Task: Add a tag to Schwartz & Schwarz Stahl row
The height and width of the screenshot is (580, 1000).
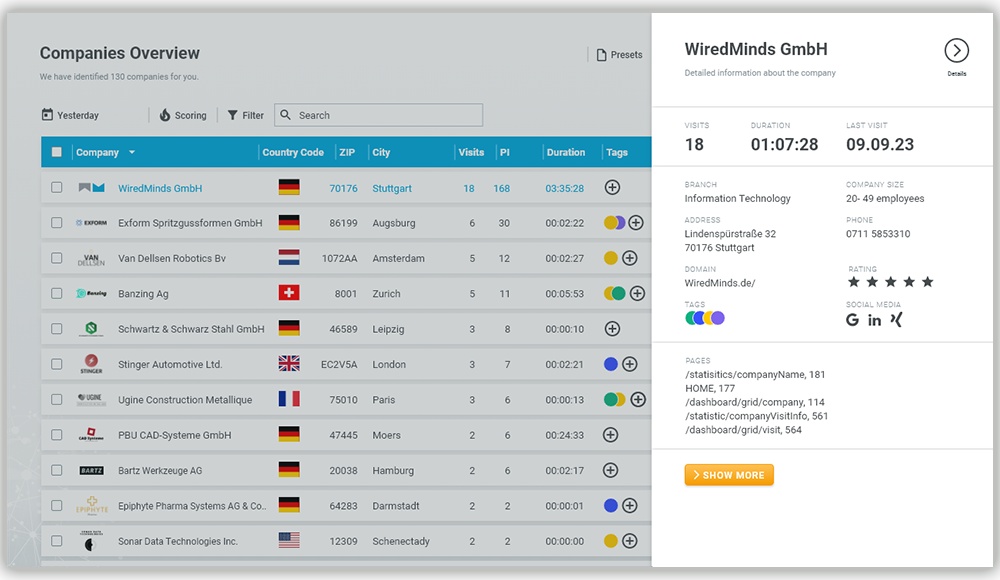Action: [x=612, y=329]
